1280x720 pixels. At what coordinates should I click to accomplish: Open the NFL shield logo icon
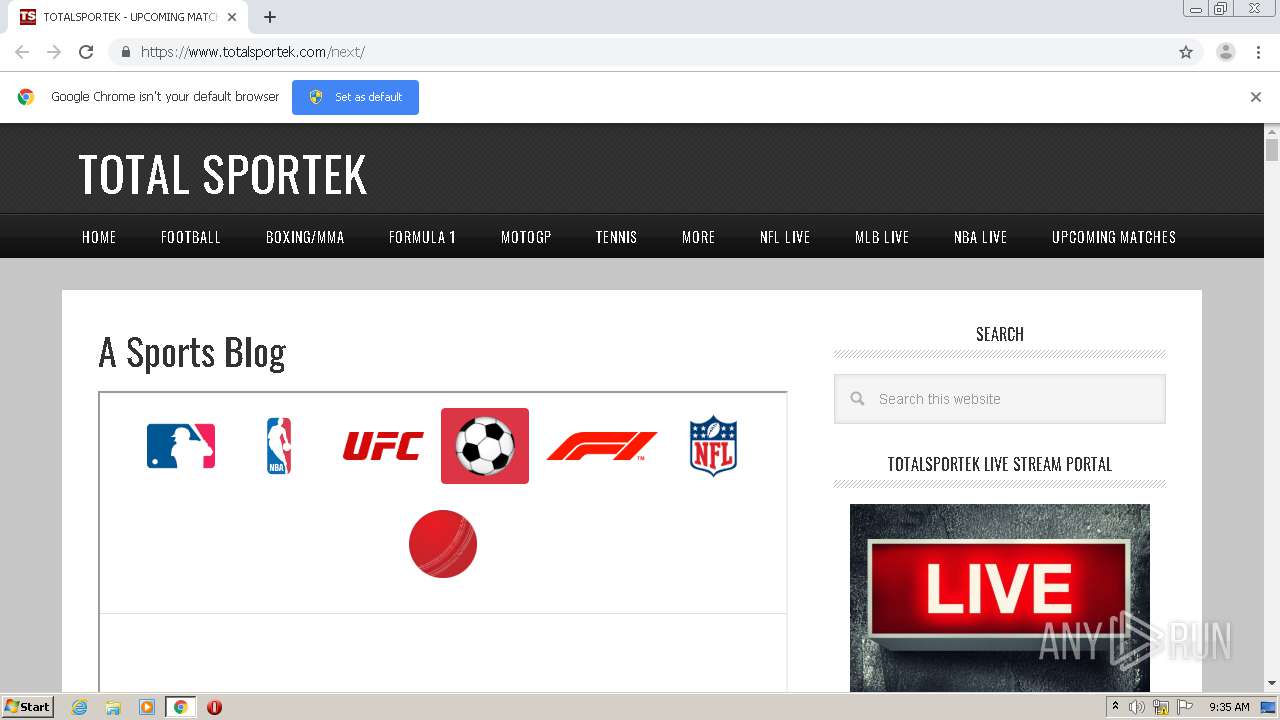click(713, 446)
